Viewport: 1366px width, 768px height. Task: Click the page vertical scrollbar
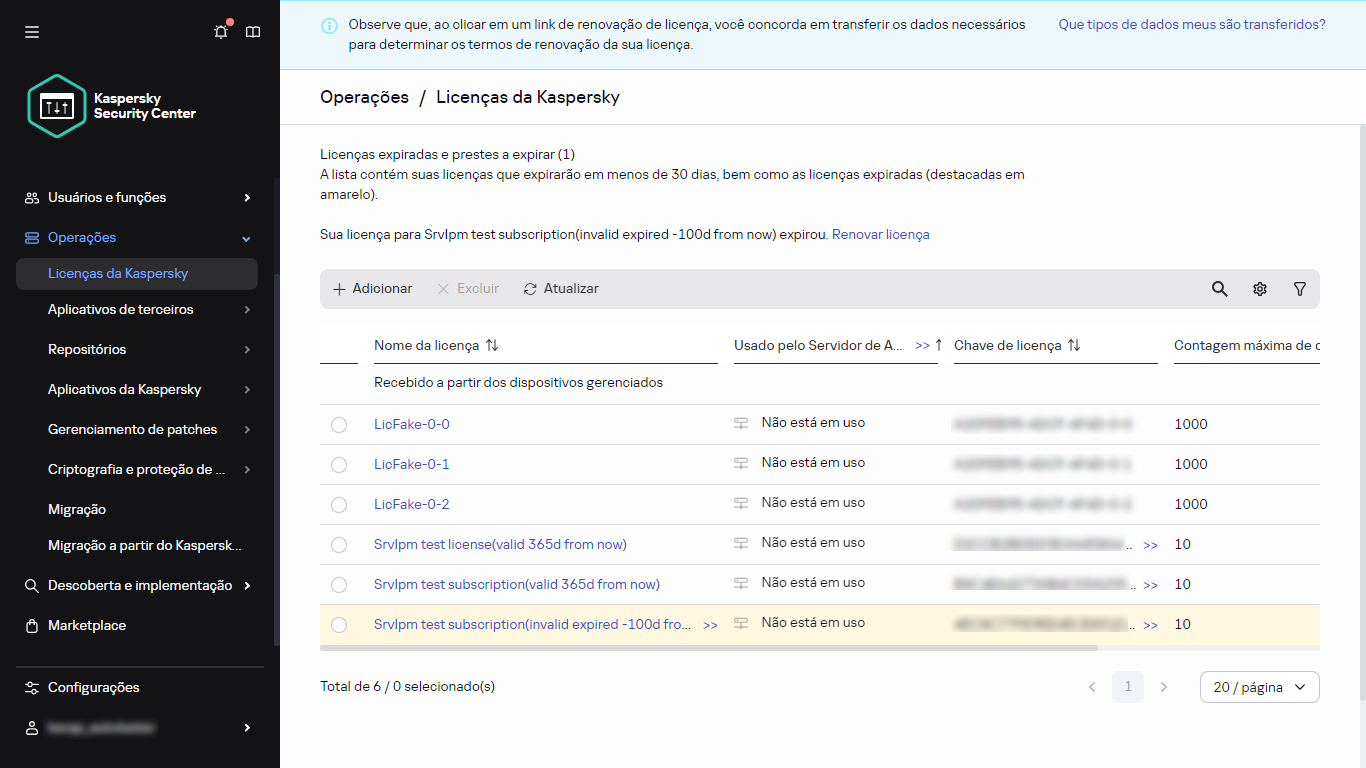pyautogui.click(x=1362, y=412)
